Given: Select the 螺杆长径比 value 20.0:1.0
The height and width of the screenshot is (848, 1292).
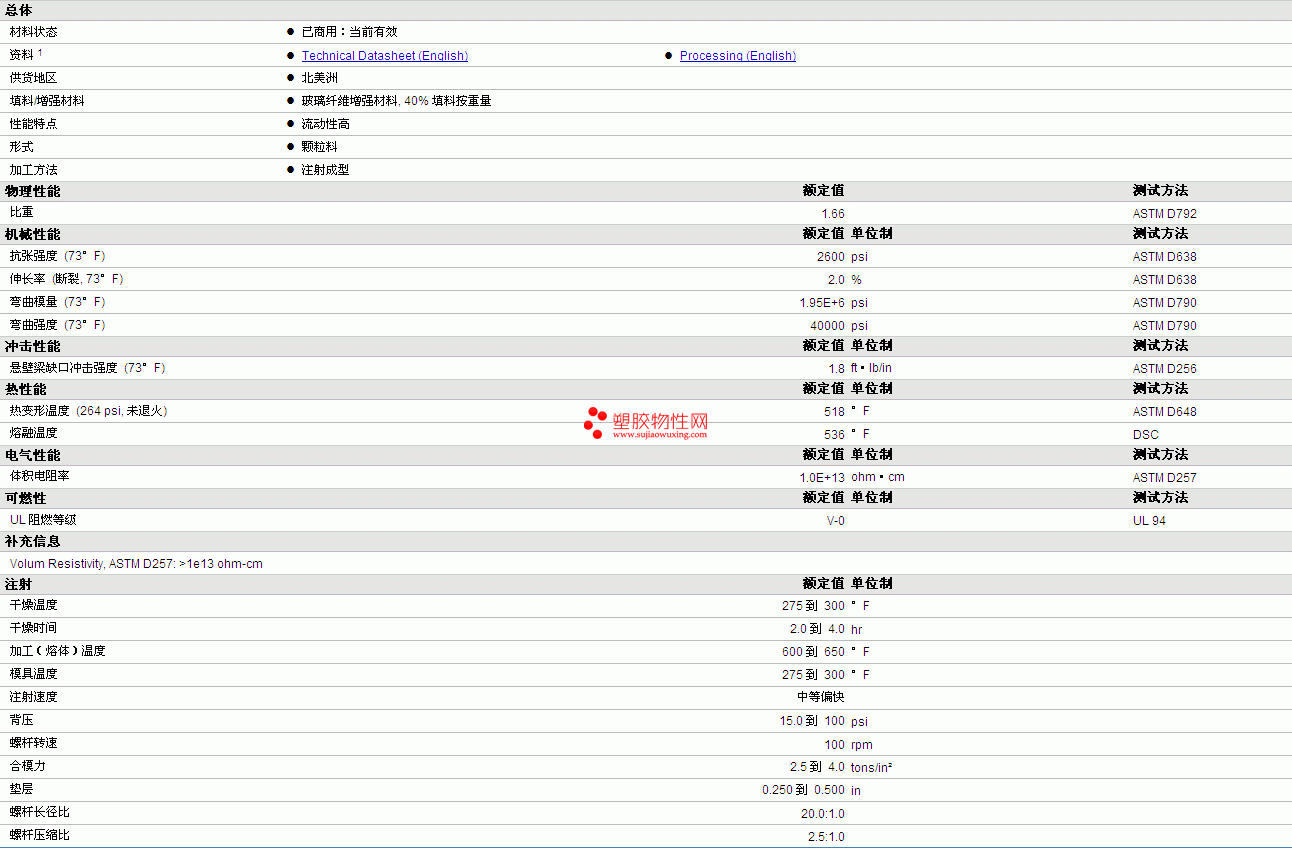Looking at the screenshot, I should click(823, 814).
